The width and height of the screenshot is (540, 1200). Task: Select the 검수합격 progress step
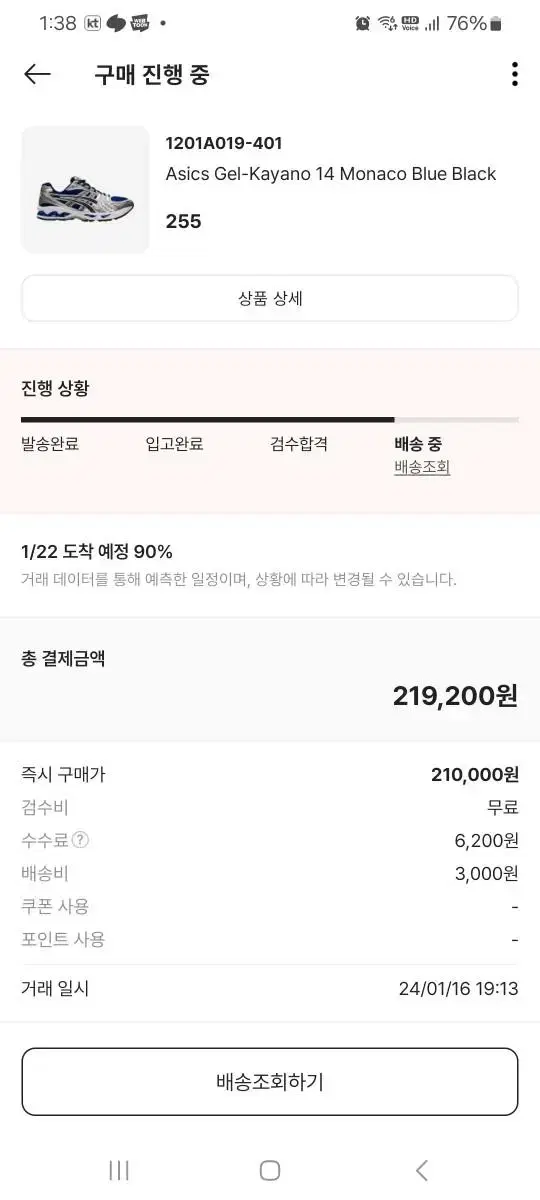click(299, 444)
